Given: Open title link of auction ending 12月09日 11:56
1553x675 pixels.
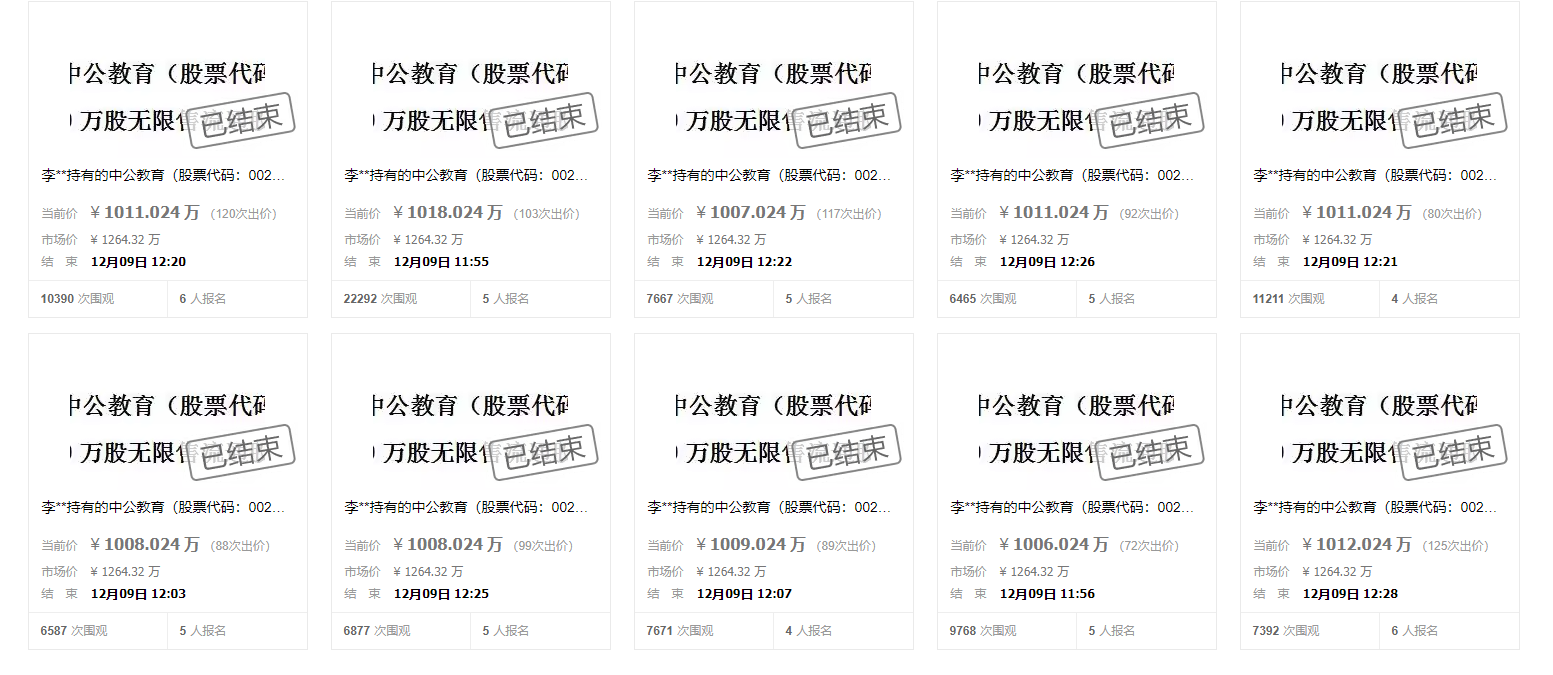Looking at the screenshot, I should [1072, 507].
